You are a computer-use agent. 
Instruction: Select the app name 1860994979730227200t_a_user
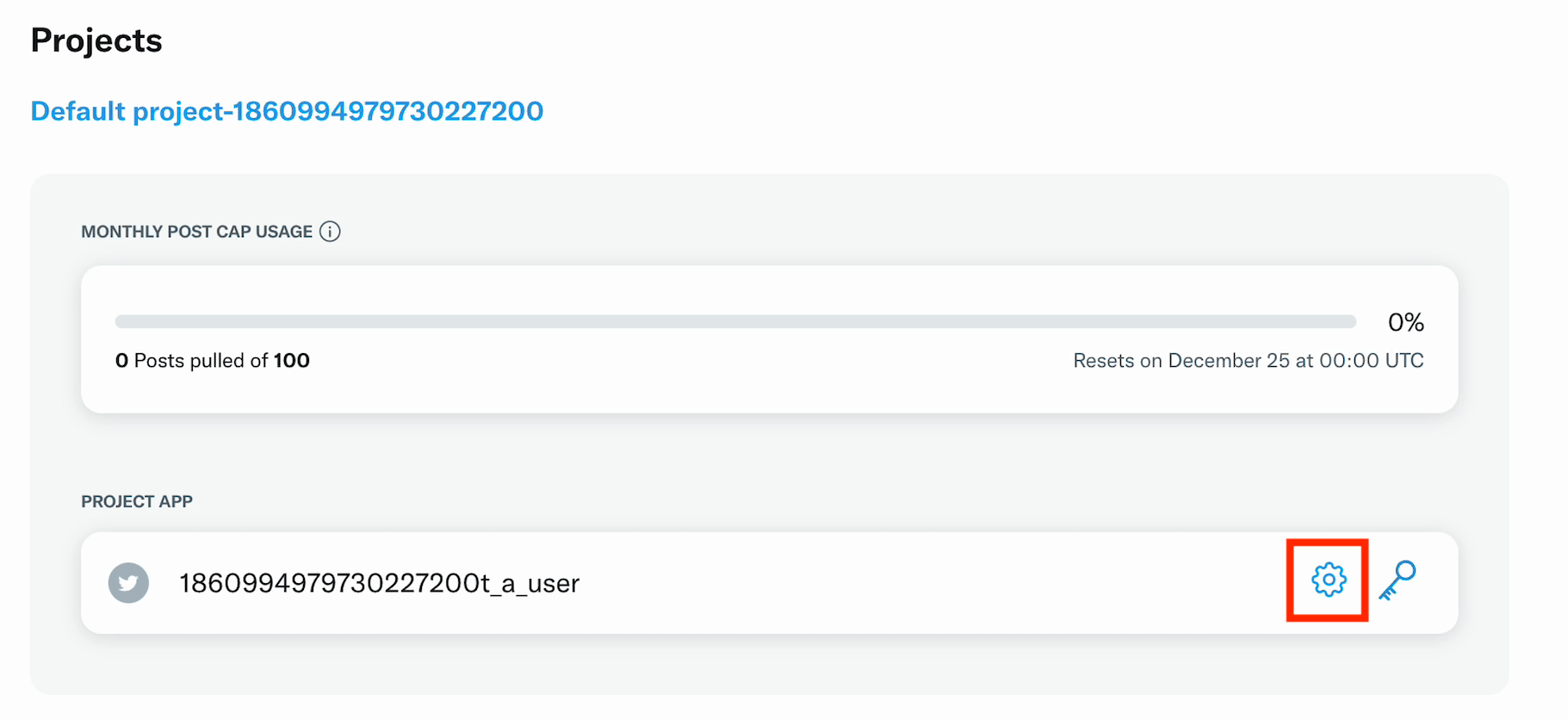[379, 583]
